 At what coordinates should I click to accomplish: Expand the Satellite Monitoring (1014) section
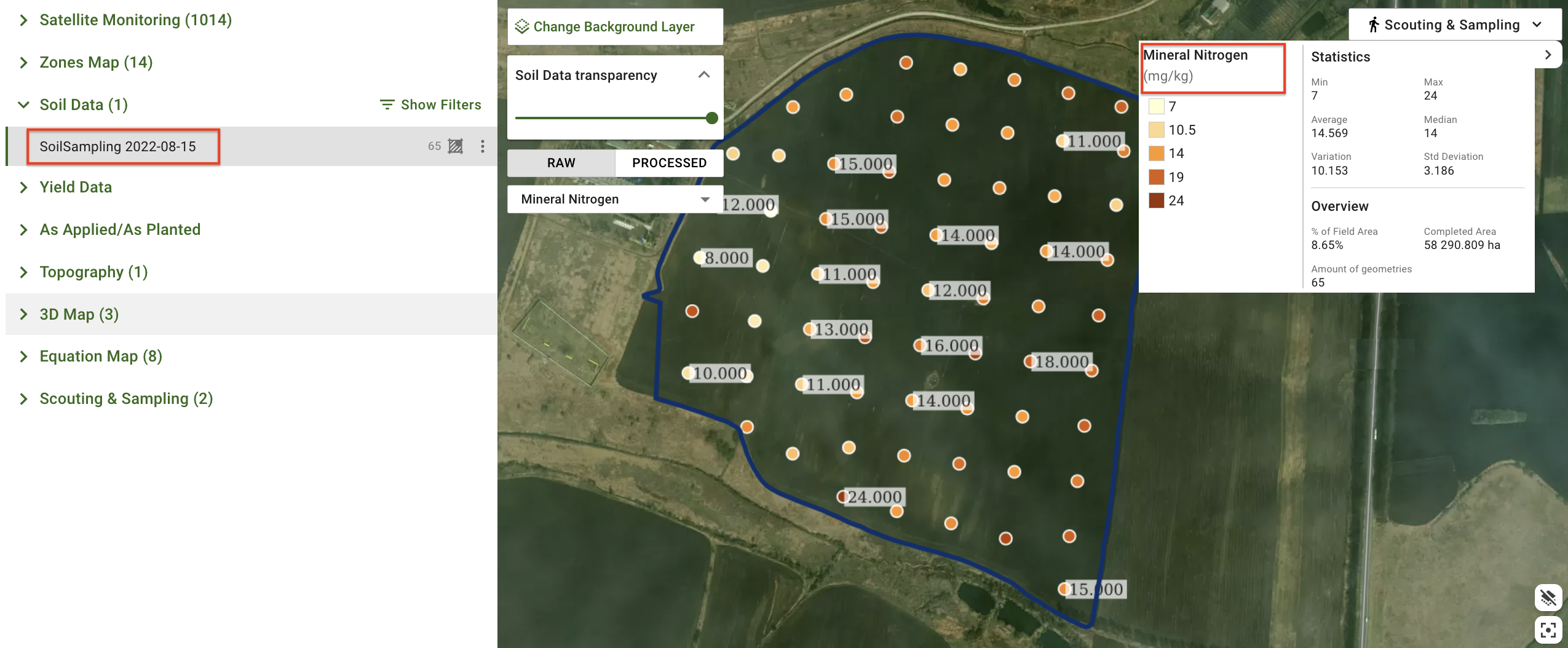(135, 20)
